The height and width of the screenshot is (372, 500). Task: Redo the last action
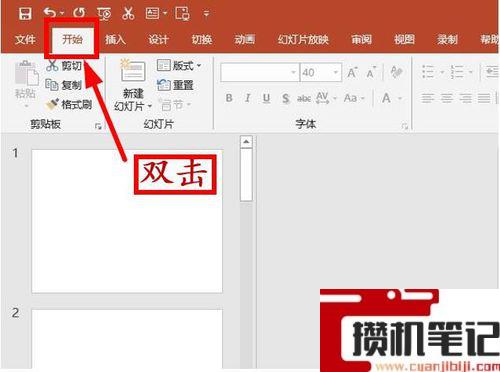pos(79,13)
